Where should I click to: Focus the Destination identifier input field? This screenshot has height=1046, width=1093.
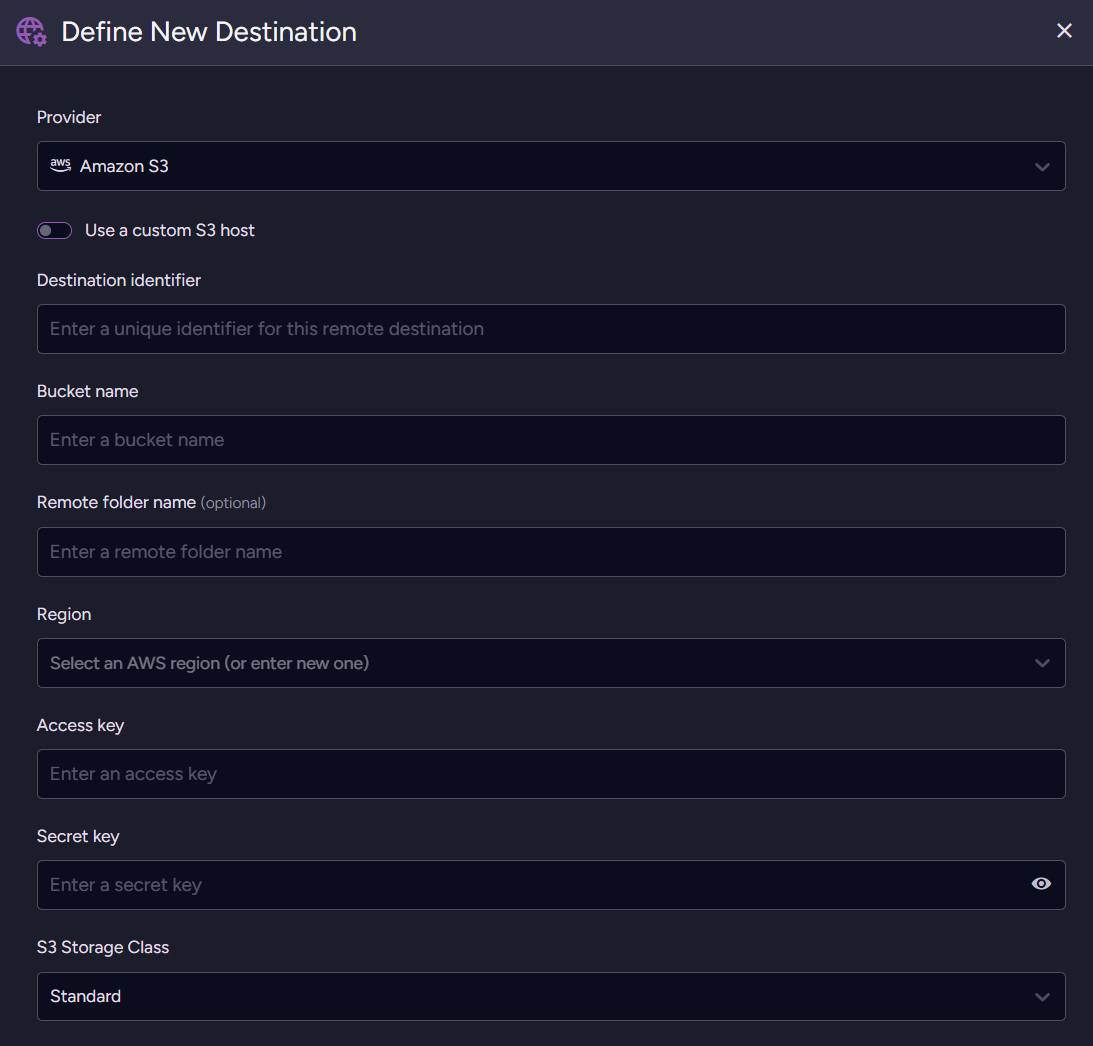[550, 329]
